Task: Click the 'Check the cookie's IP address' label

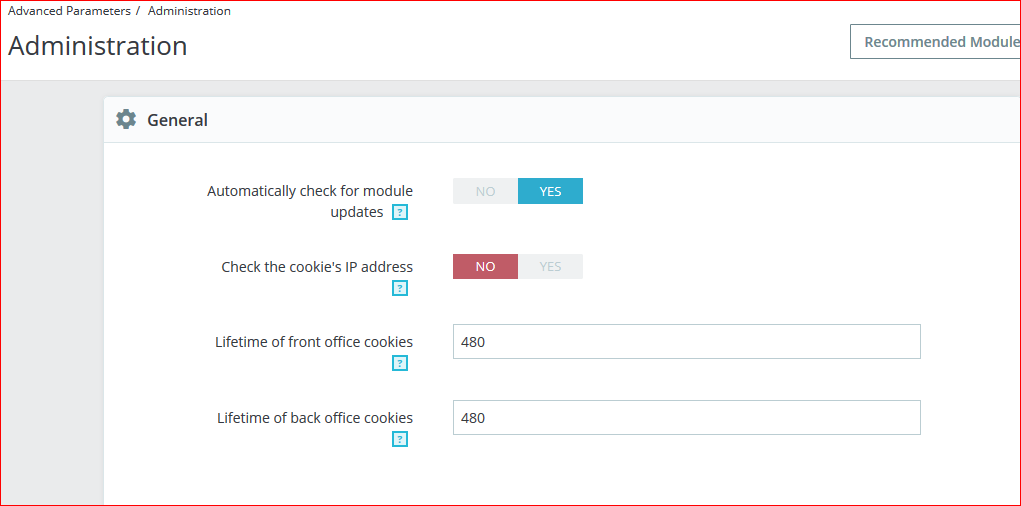Action: click(x=317, y=267)
